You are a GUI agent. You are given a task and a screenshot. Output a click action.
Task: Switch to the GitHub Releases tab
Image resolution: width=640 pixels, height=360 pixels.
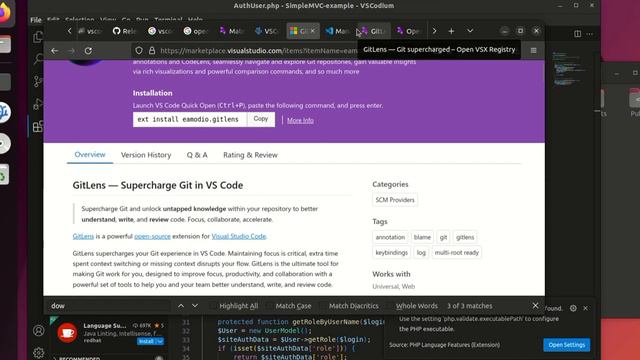coord(124,31)
